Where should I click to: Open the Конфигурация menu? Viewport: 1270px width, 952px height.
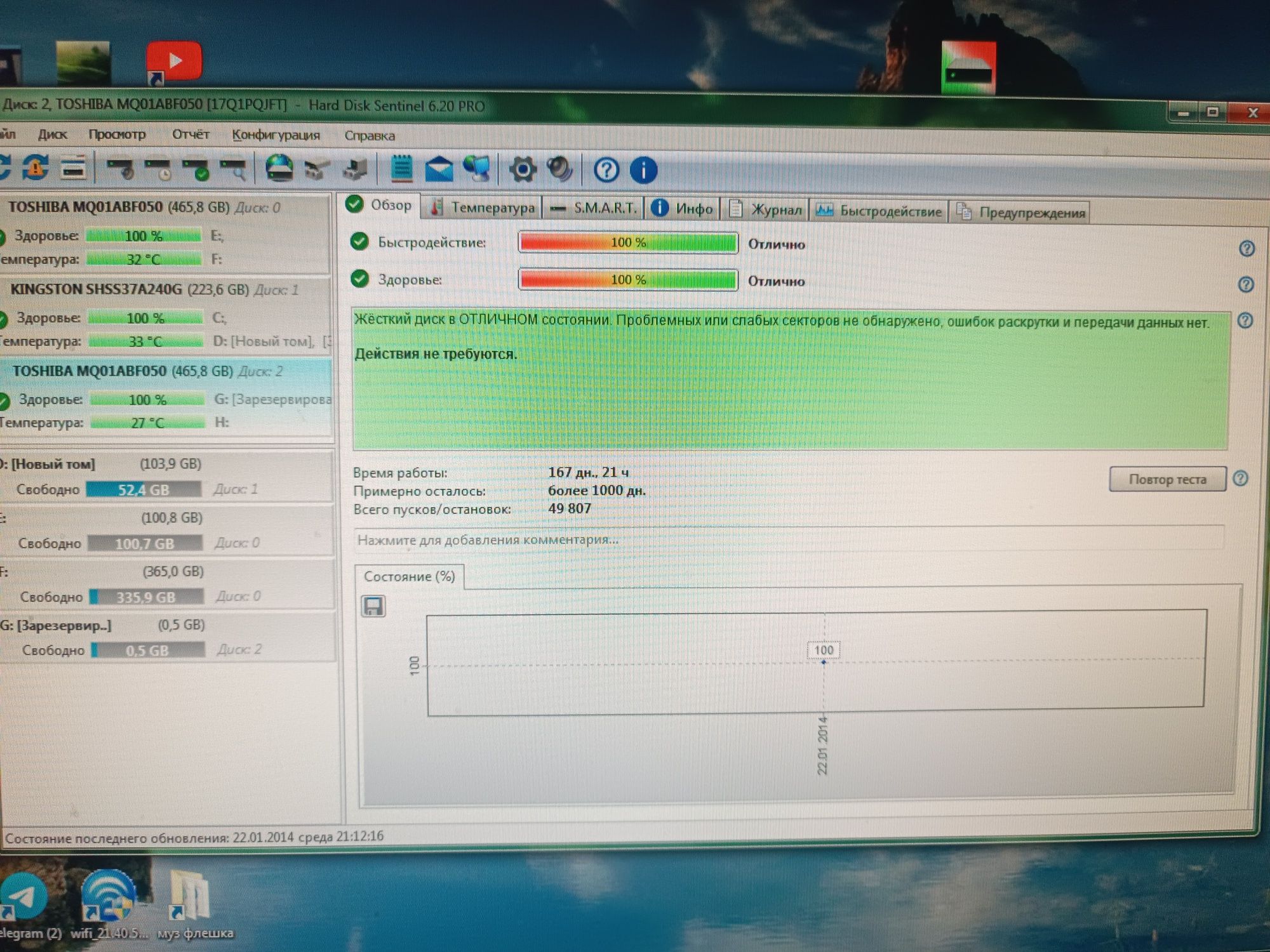coord(276,135)
